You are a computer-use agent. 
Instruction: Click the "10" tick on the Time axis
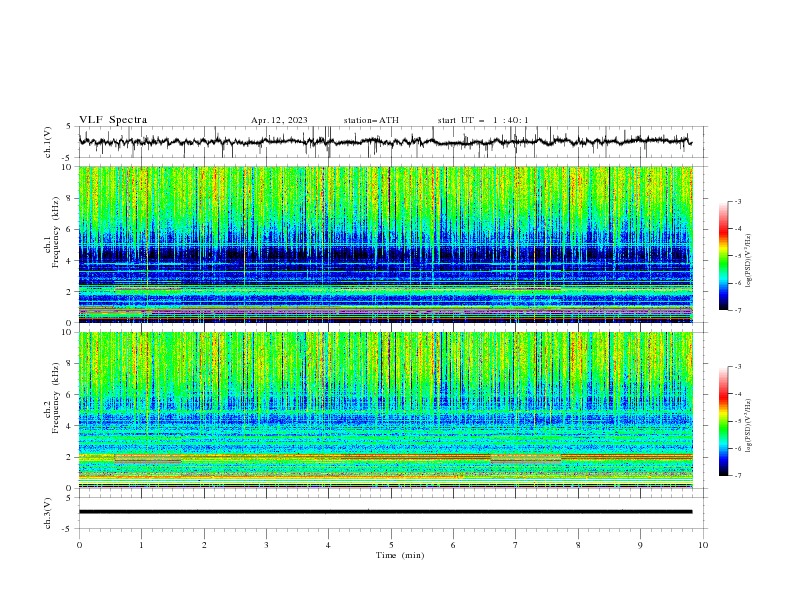click(703, 545)
